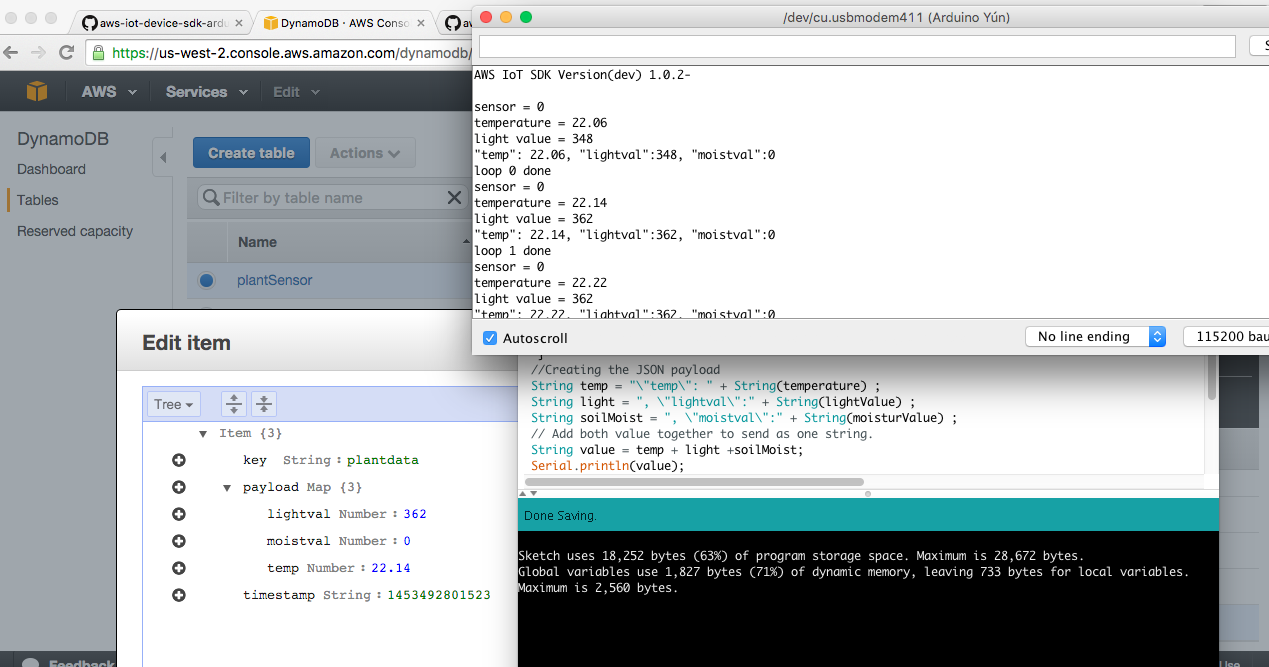Click the plus icon beside lightval row
Viewport: 1269px width, 667px height.
click(179, 514)
